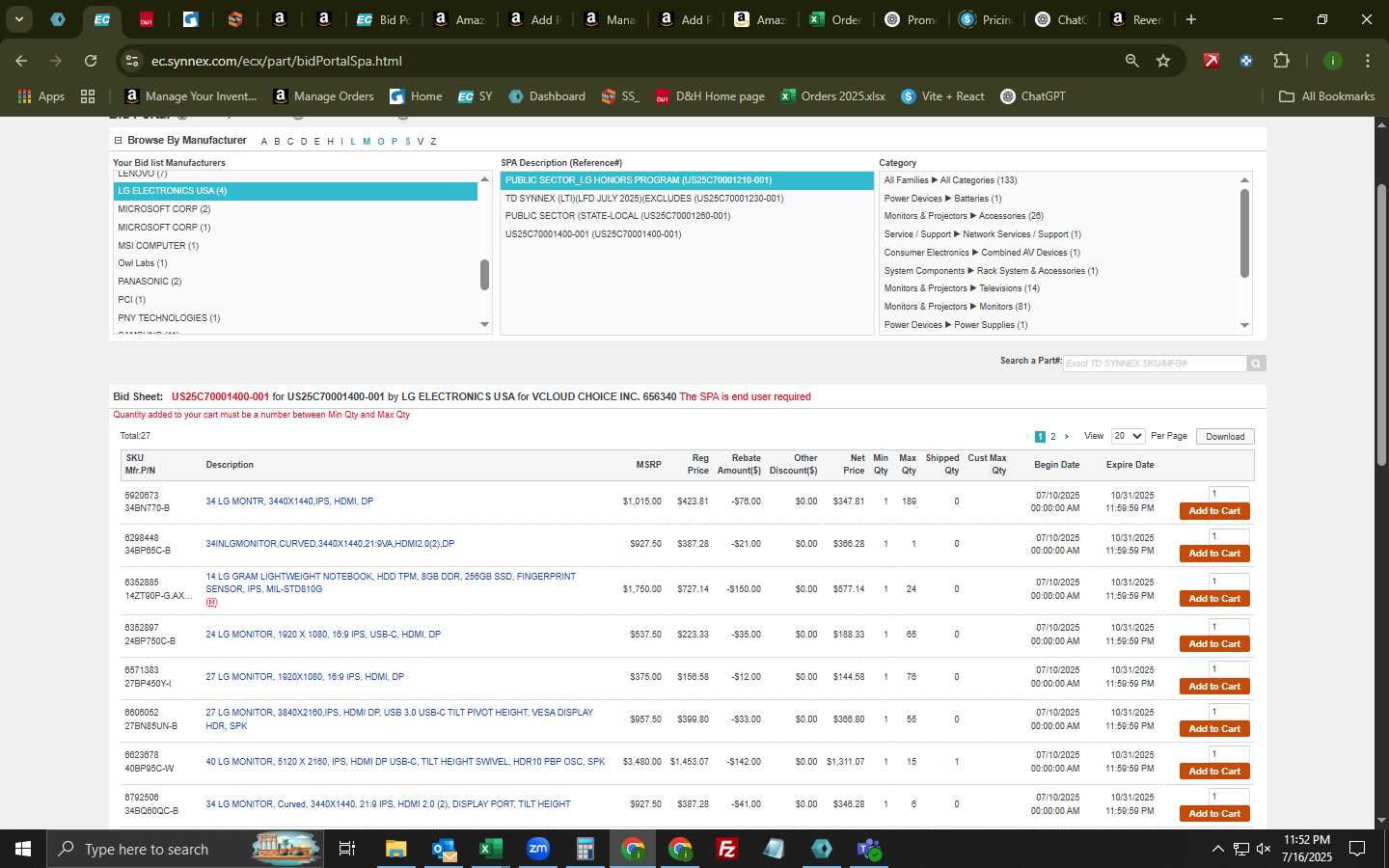Screen dimensions: 1389x868
Task: Switch to the Order Excel browser tab
Action: click(835, 19)
